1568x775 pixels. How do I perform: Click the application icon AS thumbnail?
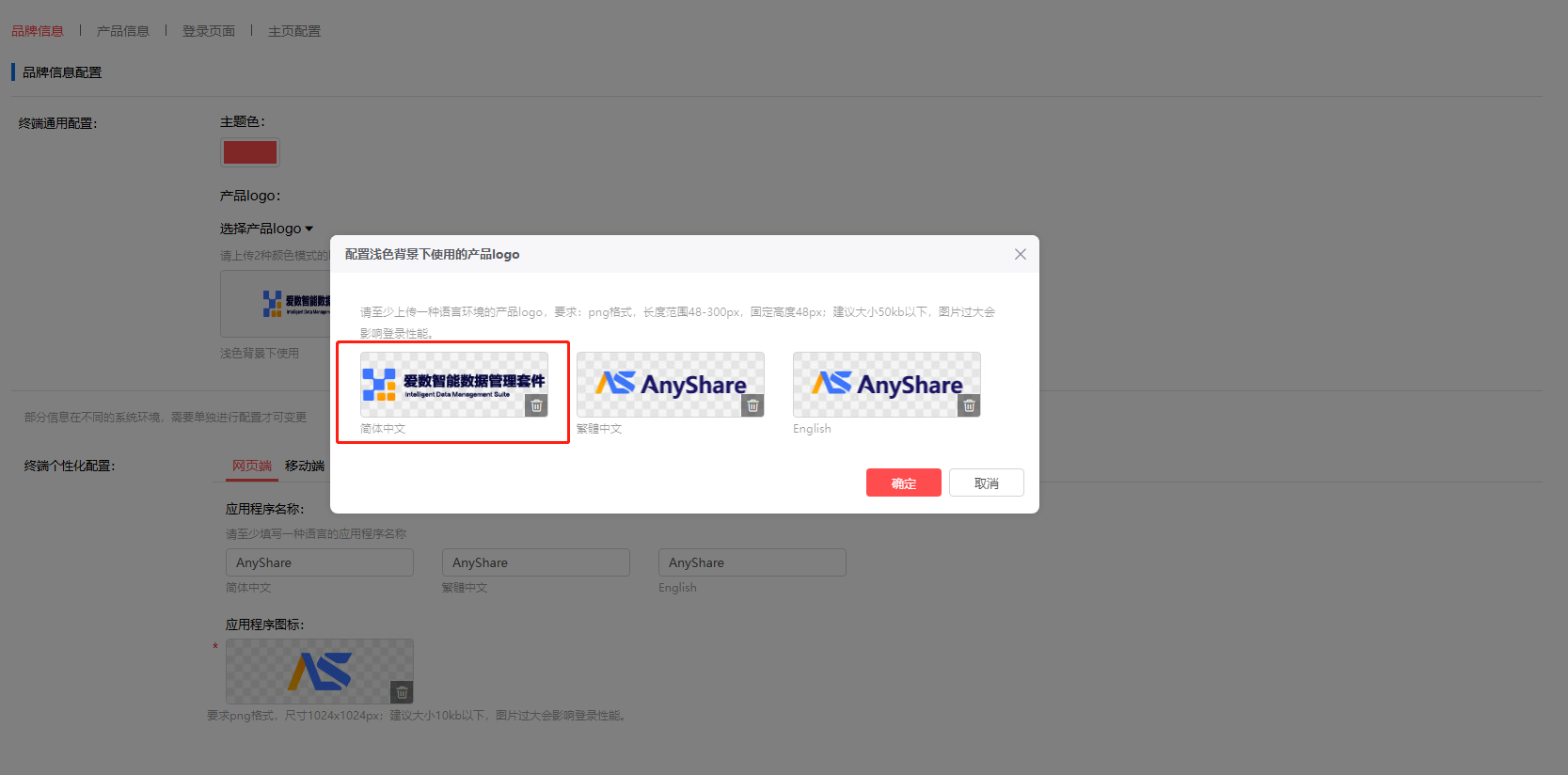coord(320,672)
